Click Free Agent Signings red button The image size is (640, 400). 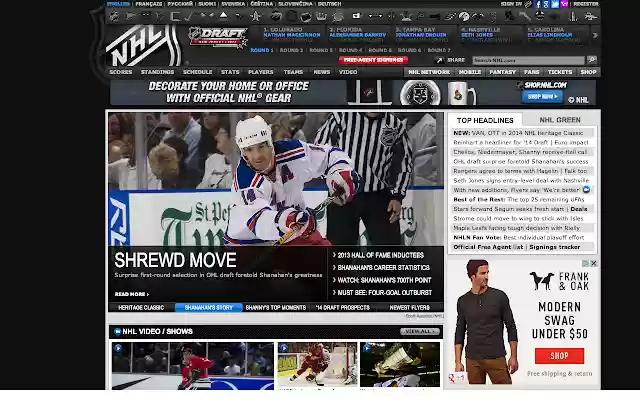[x=373, y=60]
